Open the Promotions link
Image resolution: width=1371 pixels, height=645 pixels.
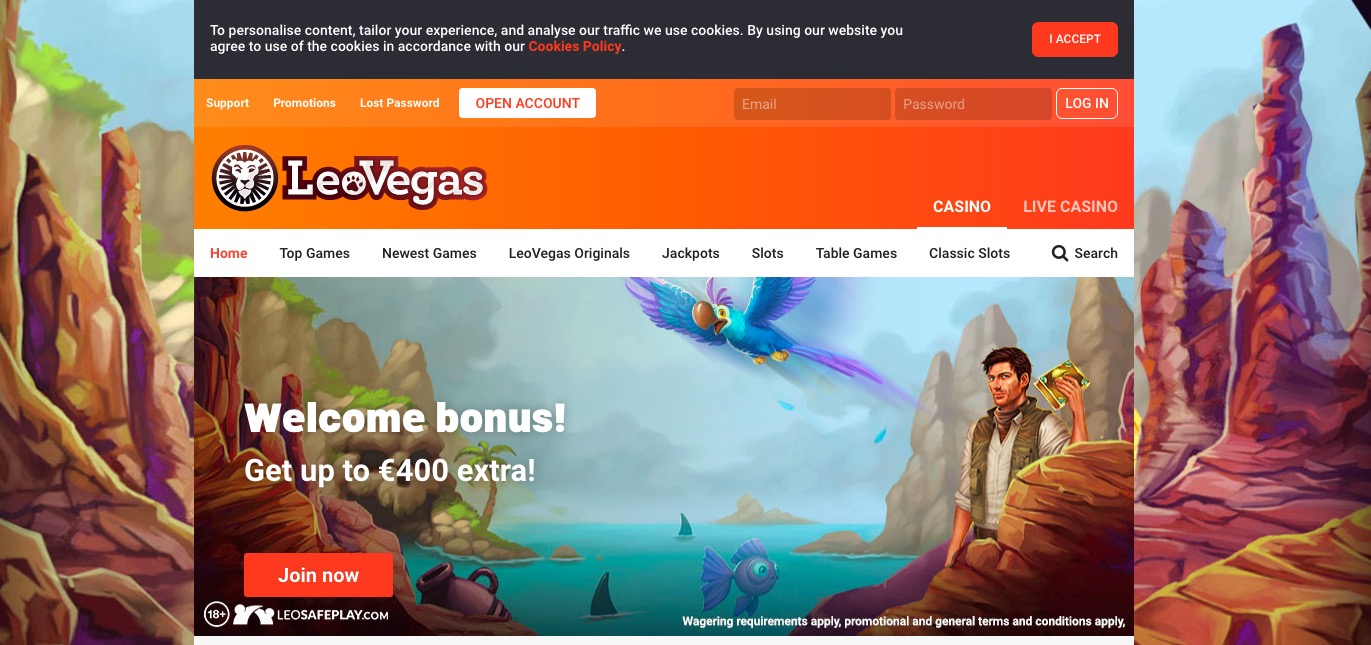tap(304, 103)
